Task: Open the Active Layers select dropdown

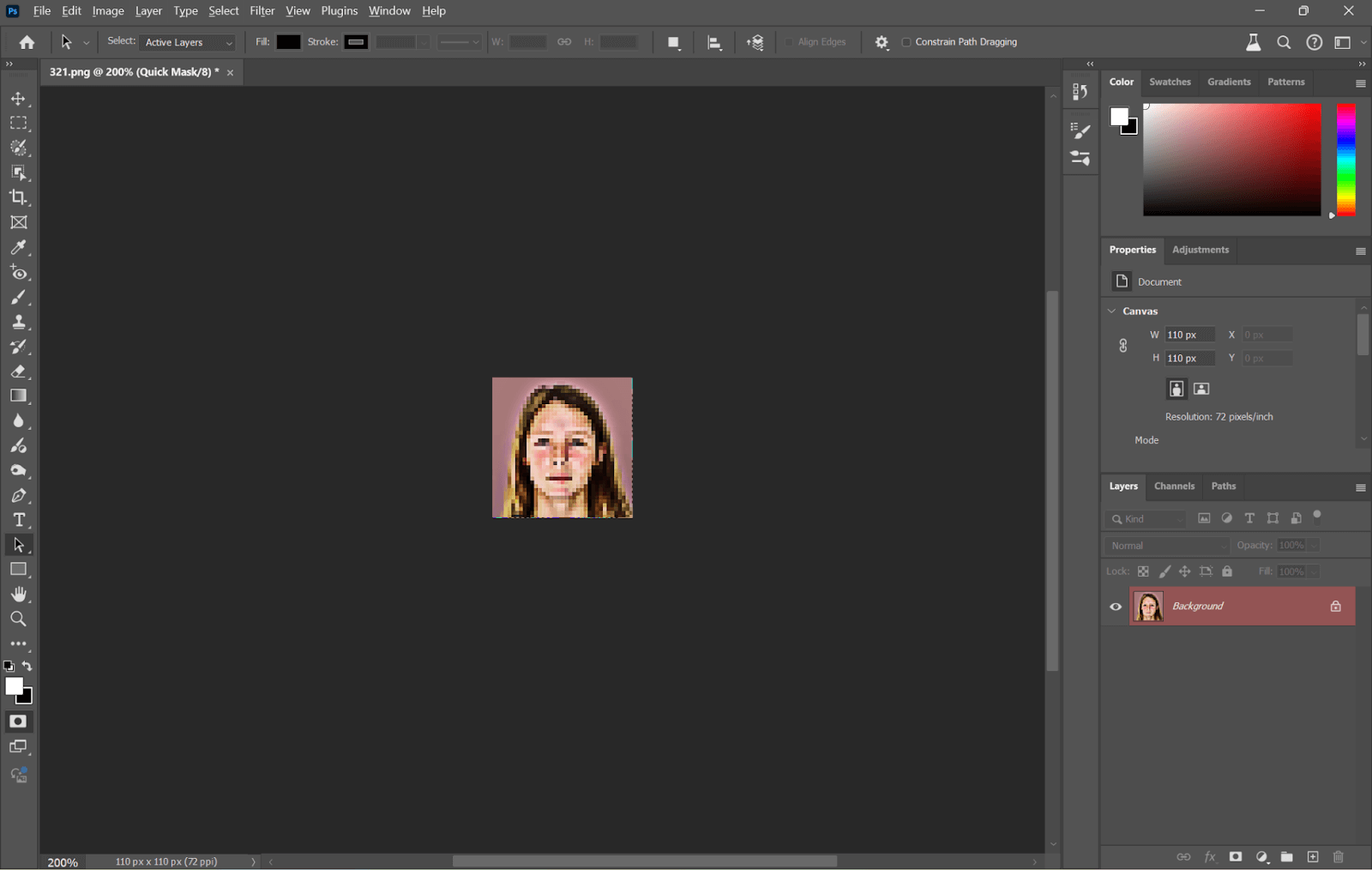Action: coord(188,42)
